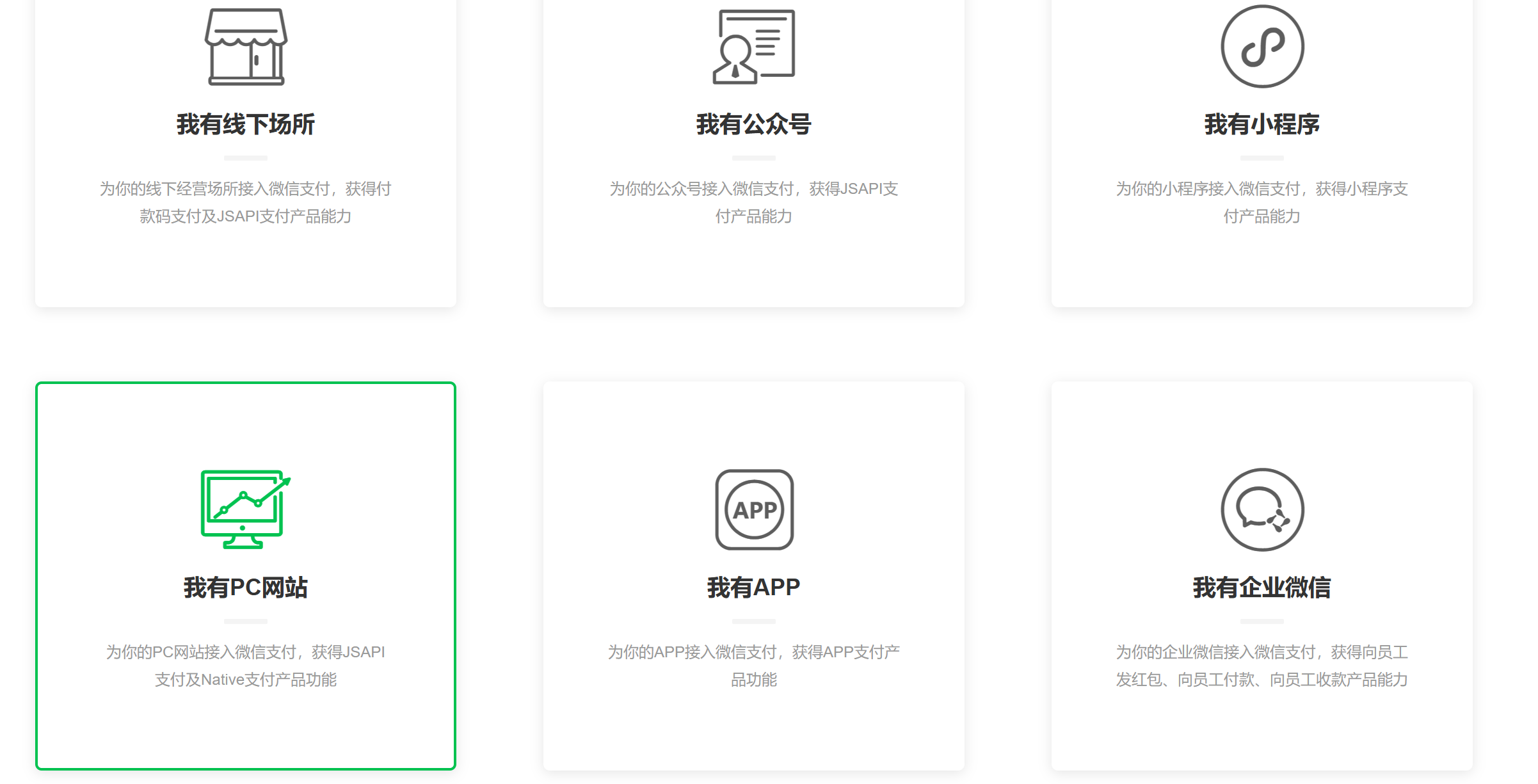
Task: Open the 我有公众号 heading
Action: coord(753,124)
